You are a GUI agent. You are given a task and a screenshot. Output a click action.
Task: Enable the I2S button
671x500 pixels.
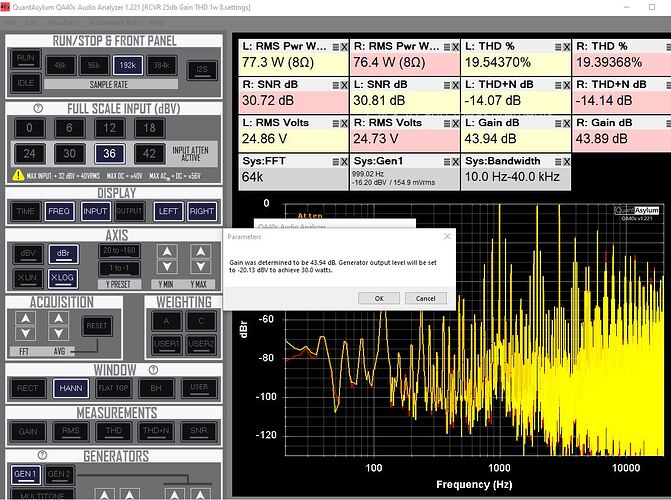click(202, 69)
